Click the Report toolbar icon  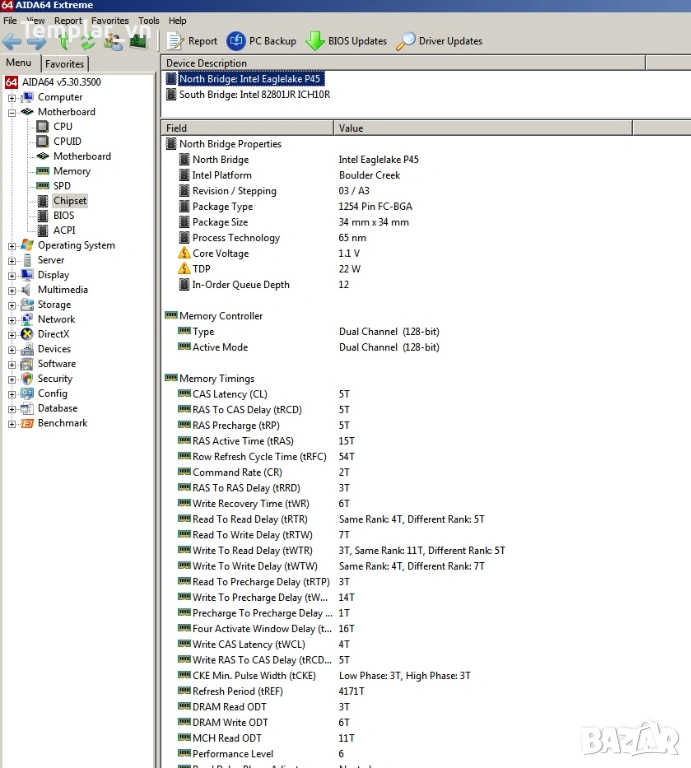[175, 41]
